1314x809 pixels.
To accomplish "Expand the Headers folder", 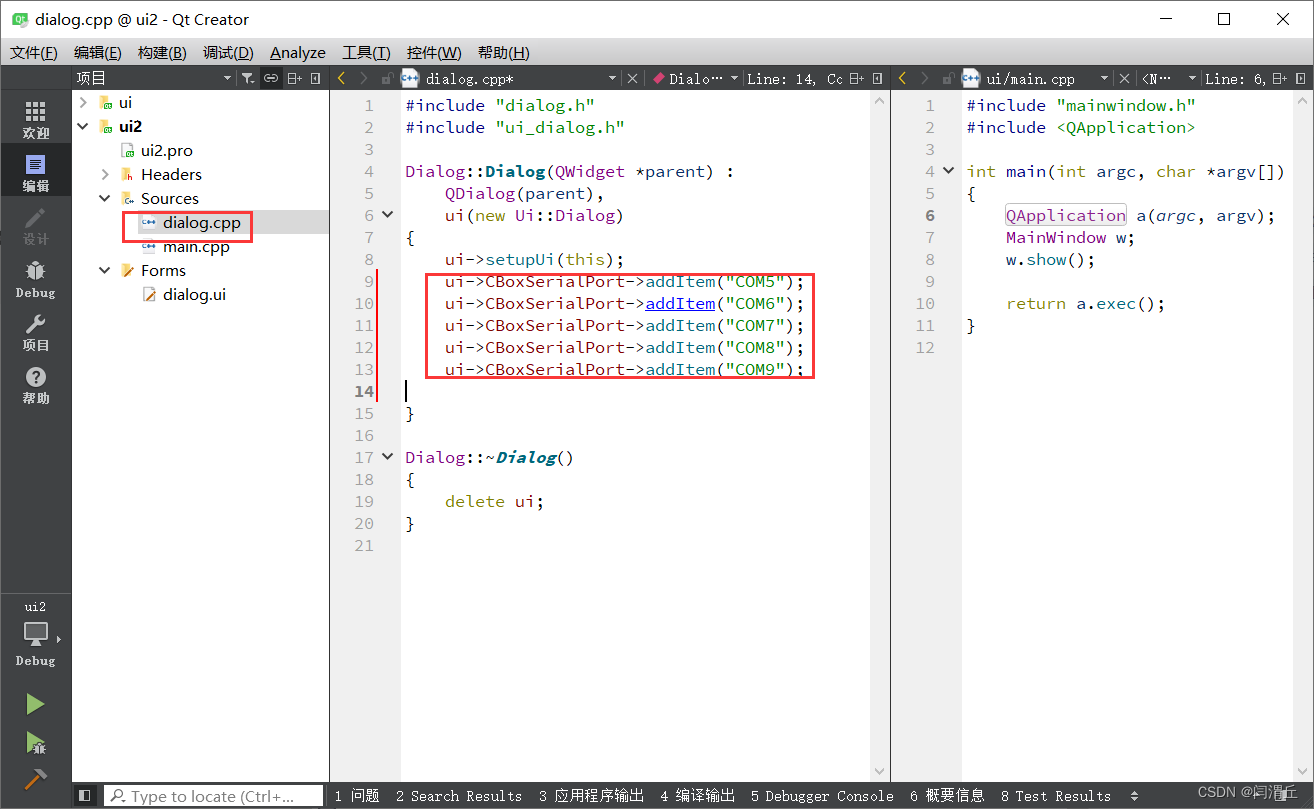I will coord(105,174).
